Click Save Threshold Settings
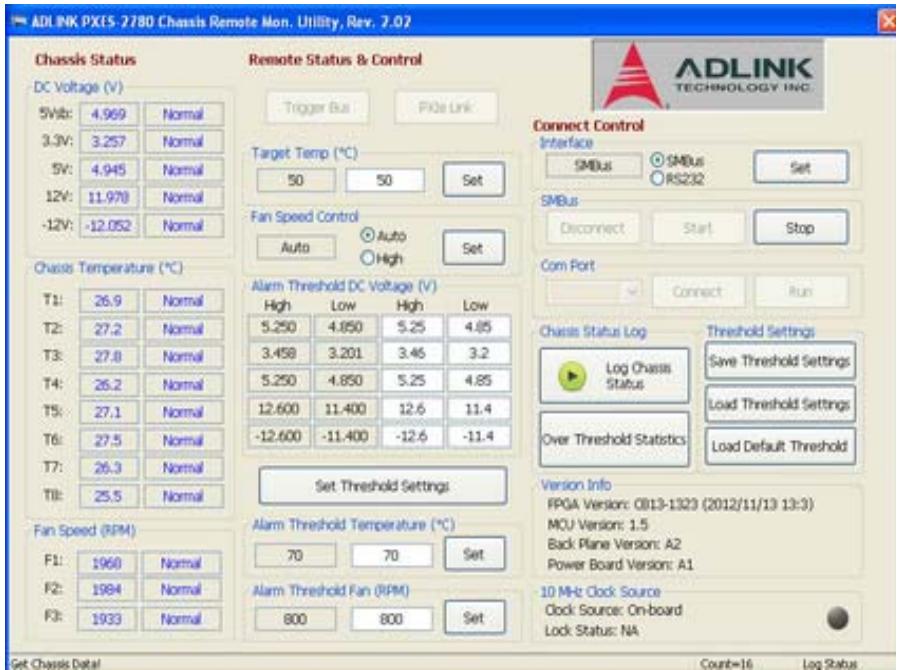 [x=780, y=361]
